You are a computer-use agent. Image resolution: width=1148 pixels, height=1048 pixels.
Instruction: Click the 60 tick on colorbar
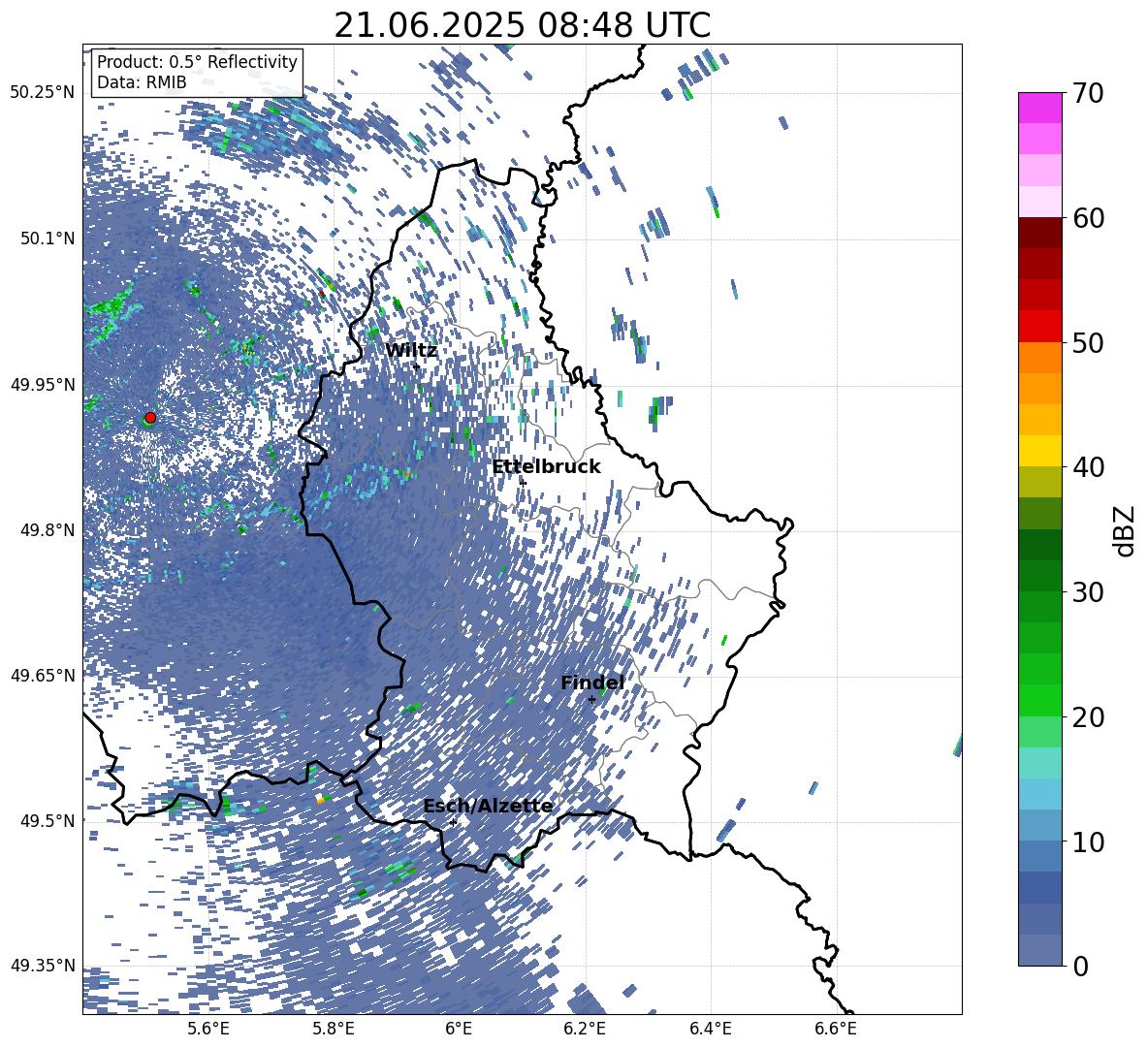click(1089, 218)
